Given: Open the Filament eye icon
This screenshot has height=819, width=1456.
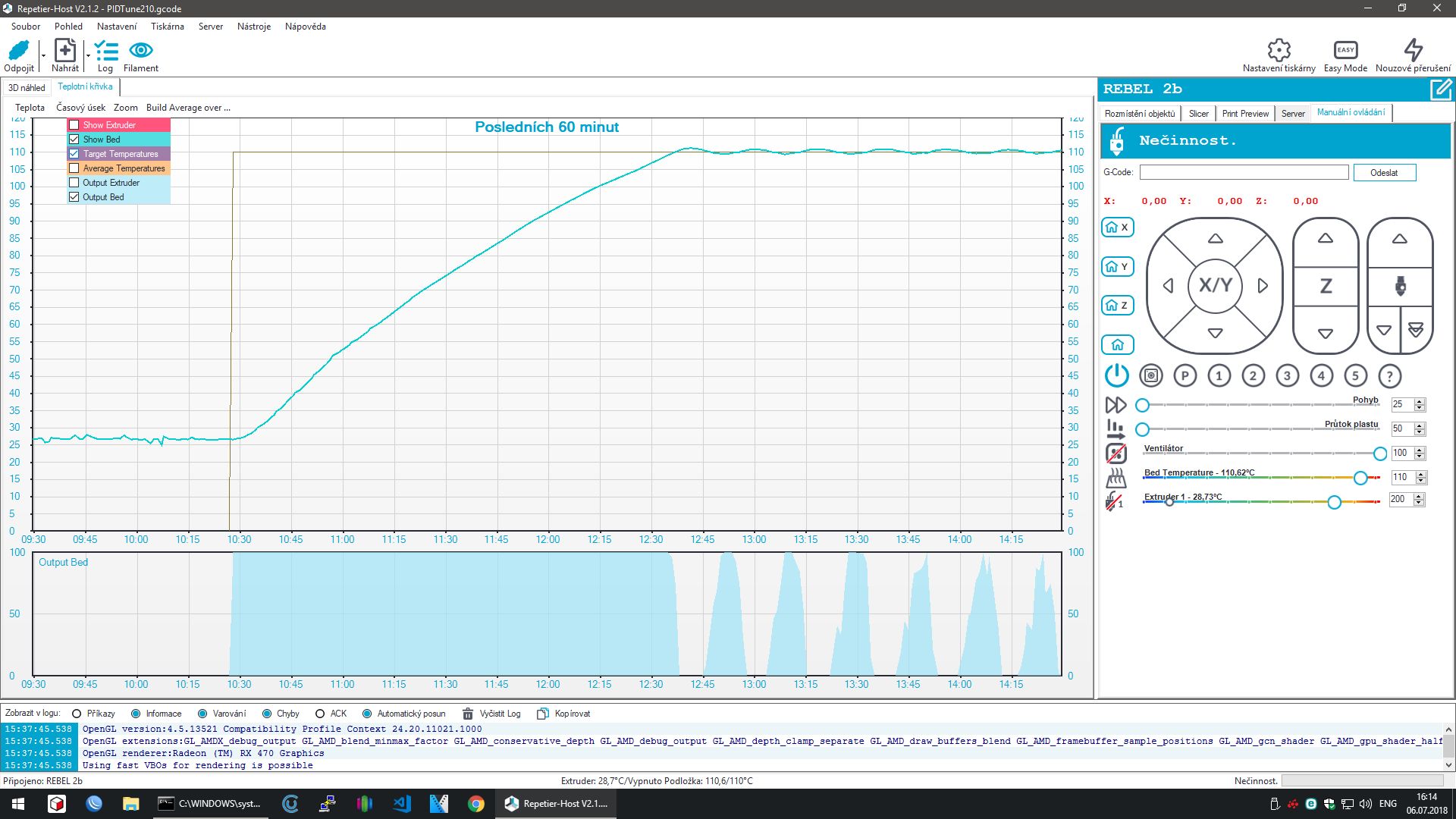Looking at the screenshot, I should coord(141,51).
